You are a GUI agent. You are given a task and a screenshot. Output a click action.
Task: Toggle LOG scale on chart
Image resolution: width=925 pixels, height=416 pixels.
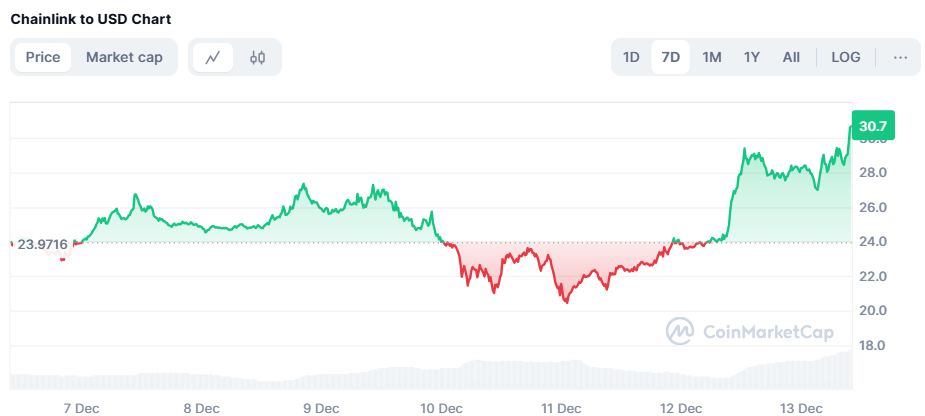(845, 57)
